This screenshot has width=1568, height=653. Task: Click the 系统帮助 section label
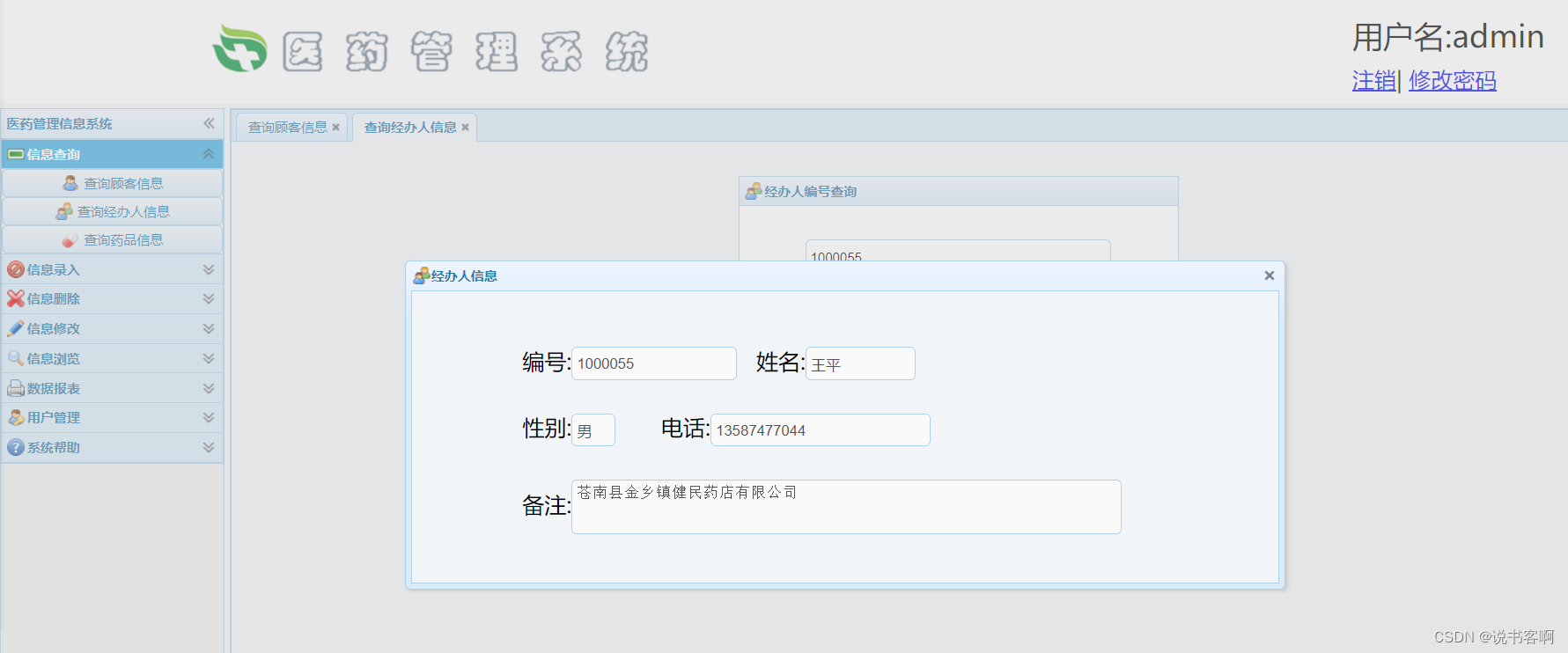pyautogui.click(x=54, y=447)
